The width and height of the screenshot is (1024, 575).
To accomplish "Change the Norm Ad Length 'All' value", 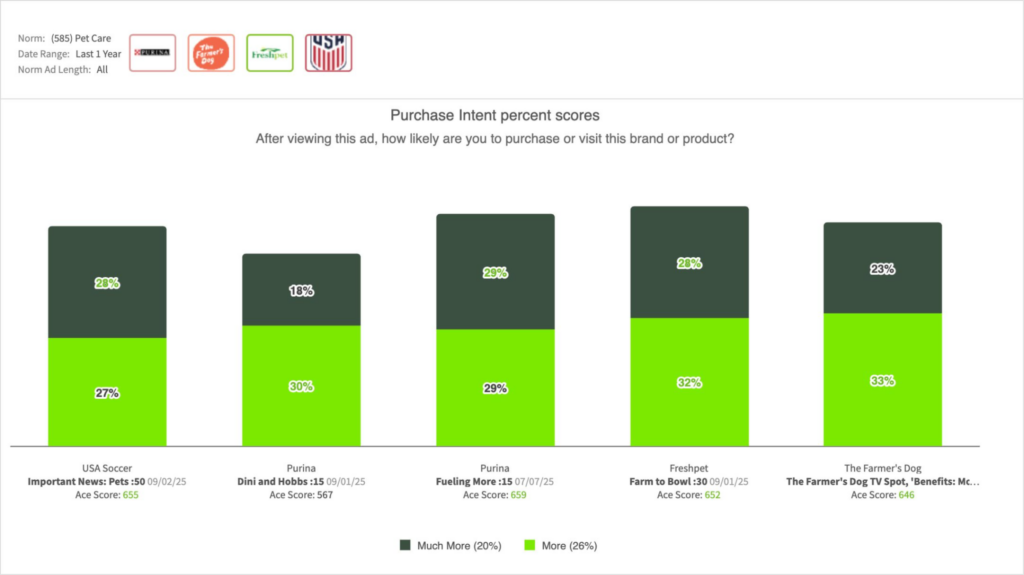I will 102,70.
